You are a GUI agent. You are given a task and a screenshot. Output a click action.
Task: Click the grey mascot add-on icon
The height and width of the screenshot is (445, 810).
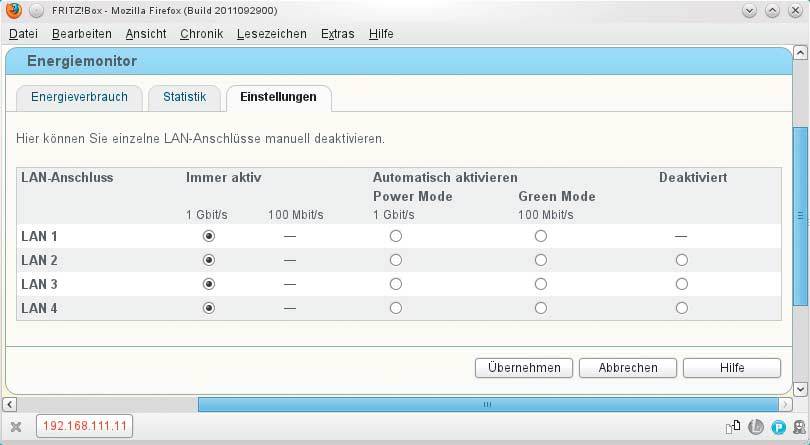(x=800, y=427)
